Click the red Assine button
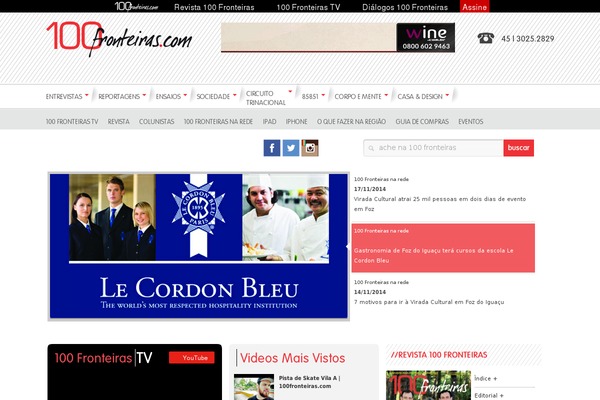This screenshot has width=600, height=400. [x=474, y=7]
